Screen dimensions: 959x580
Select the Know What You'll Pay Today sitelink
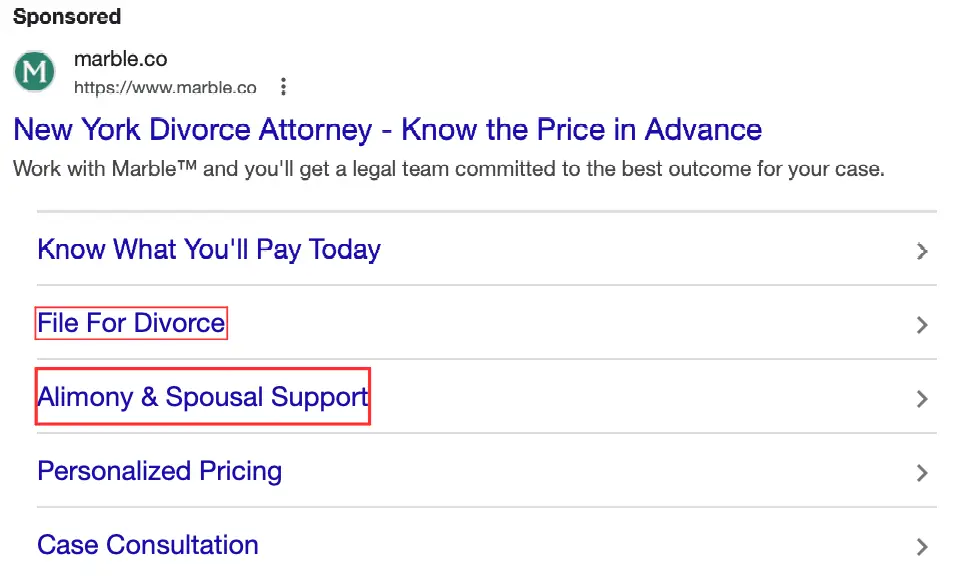click(x=208, y=249)
